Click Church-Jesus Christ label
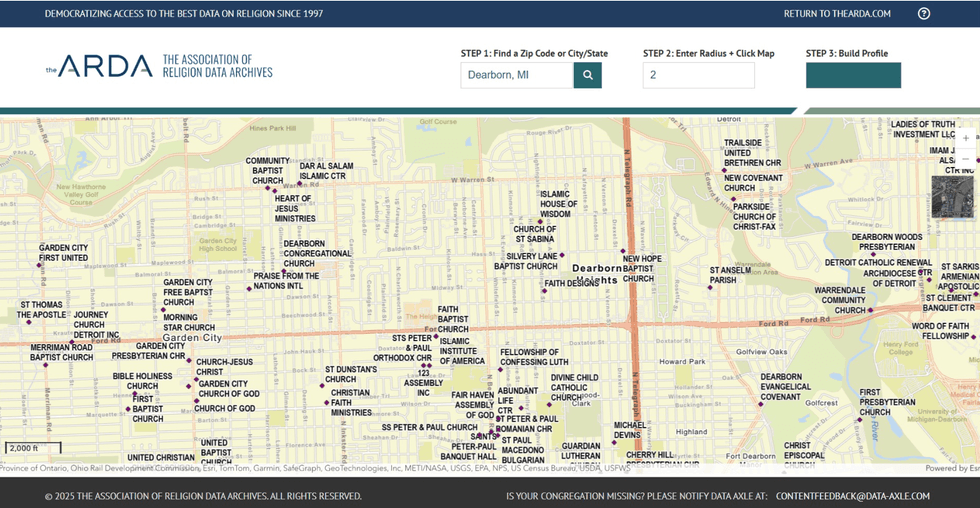The height and width of the screenshot is (508, 980). (224, 367)
